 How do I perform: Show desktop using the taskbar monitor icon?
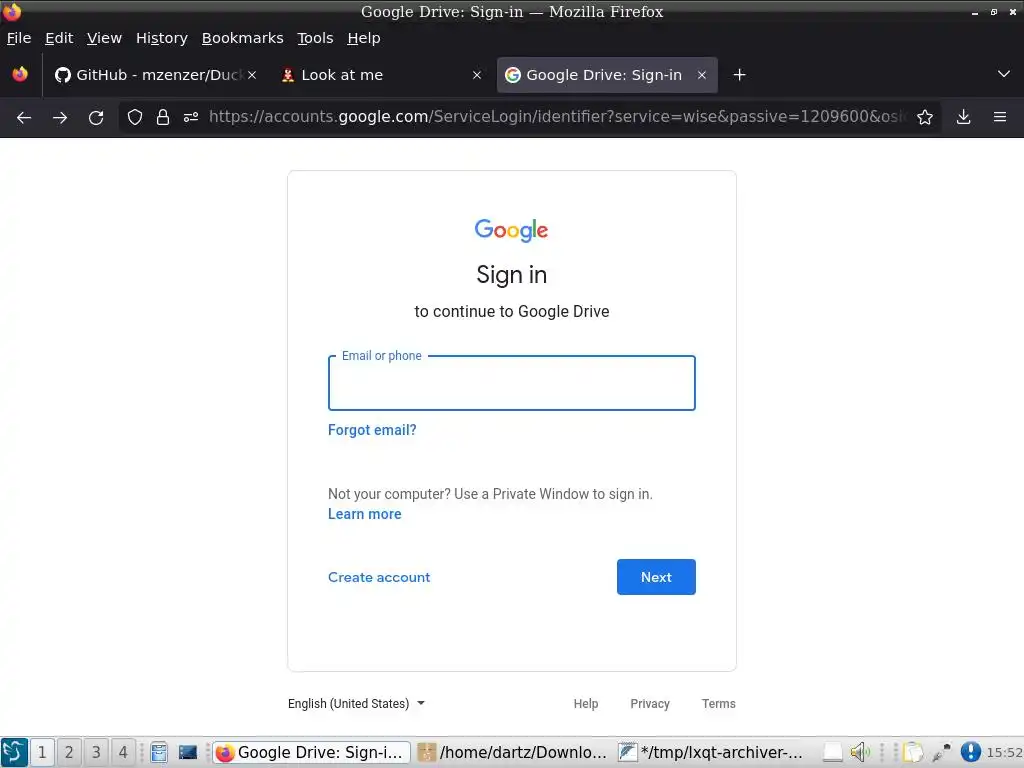point(187,752)
